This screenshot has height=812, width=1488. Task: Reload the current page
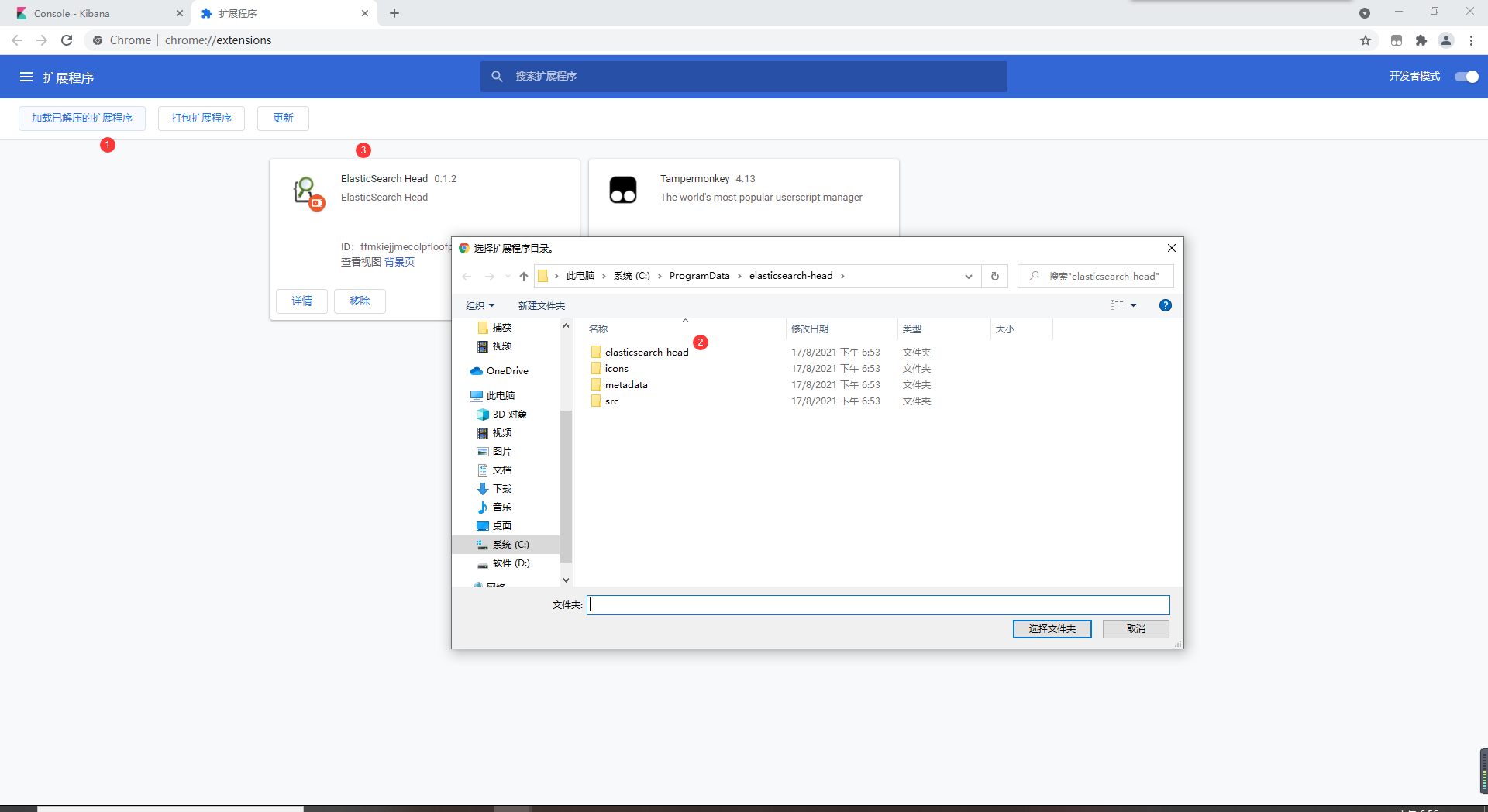coord(67,40)
